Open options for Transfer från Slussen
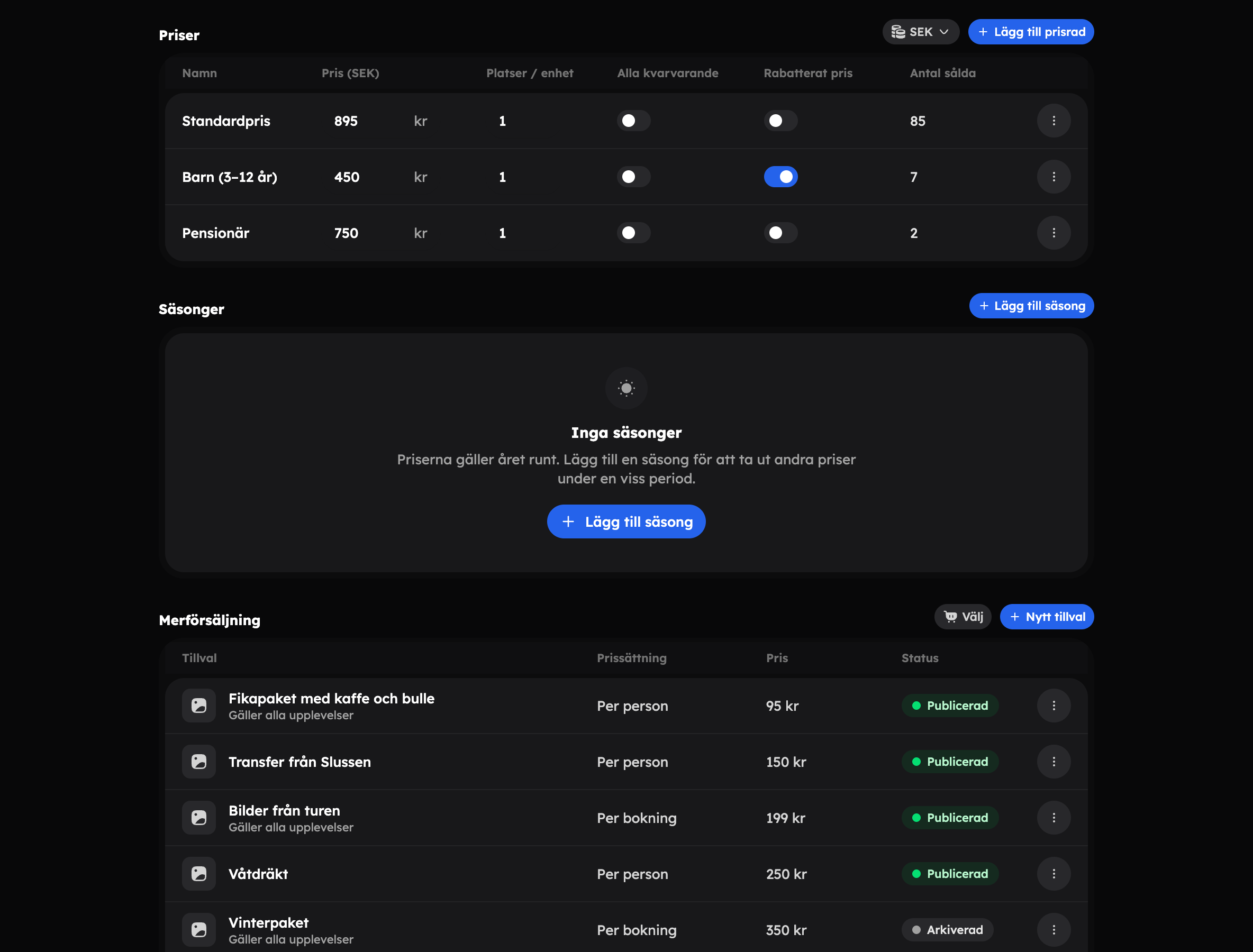This screenshot has height=952, width=1253. 1054,762
